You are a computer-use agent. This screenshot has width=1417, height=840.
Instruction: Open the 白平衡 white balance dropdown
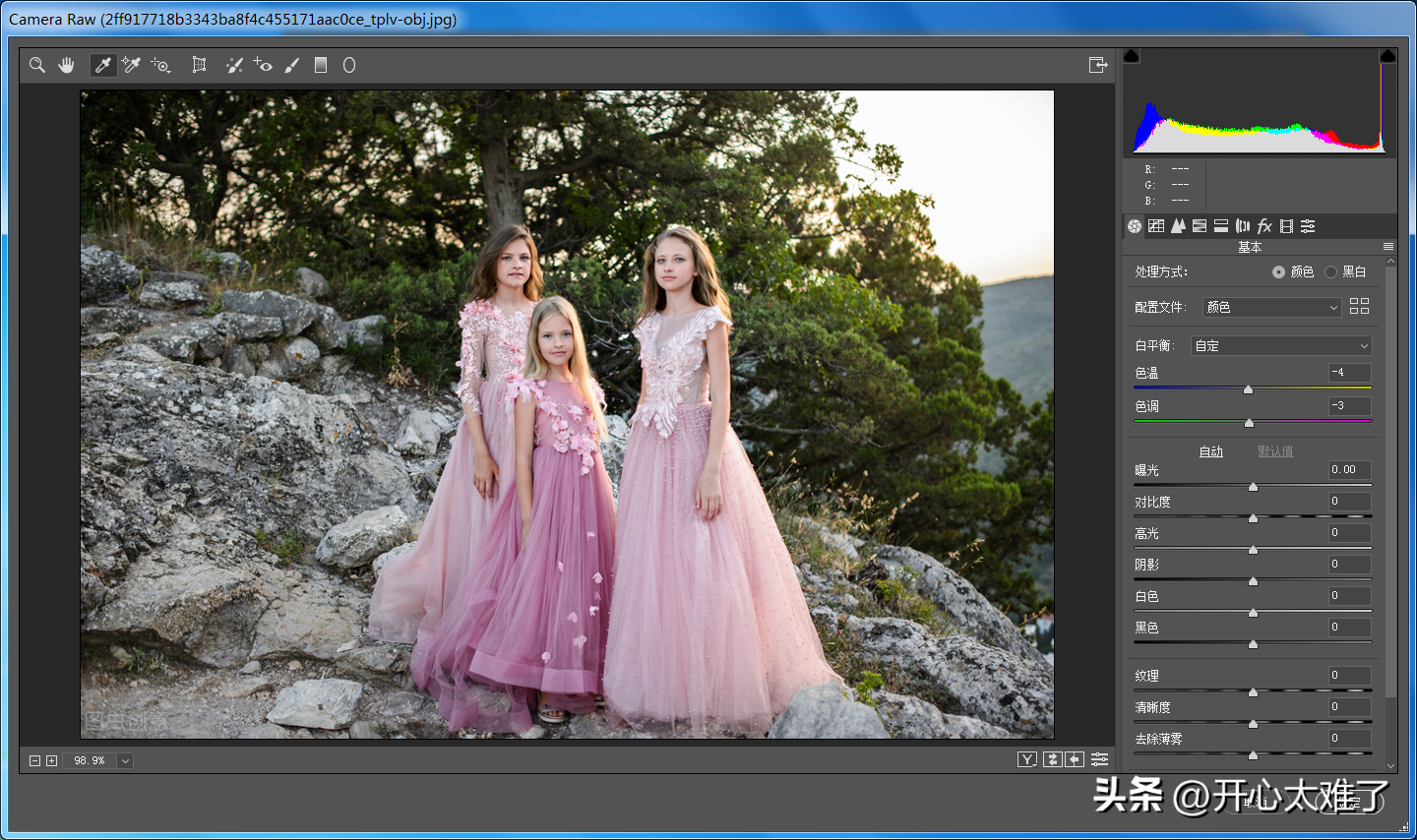point(1281,345)
